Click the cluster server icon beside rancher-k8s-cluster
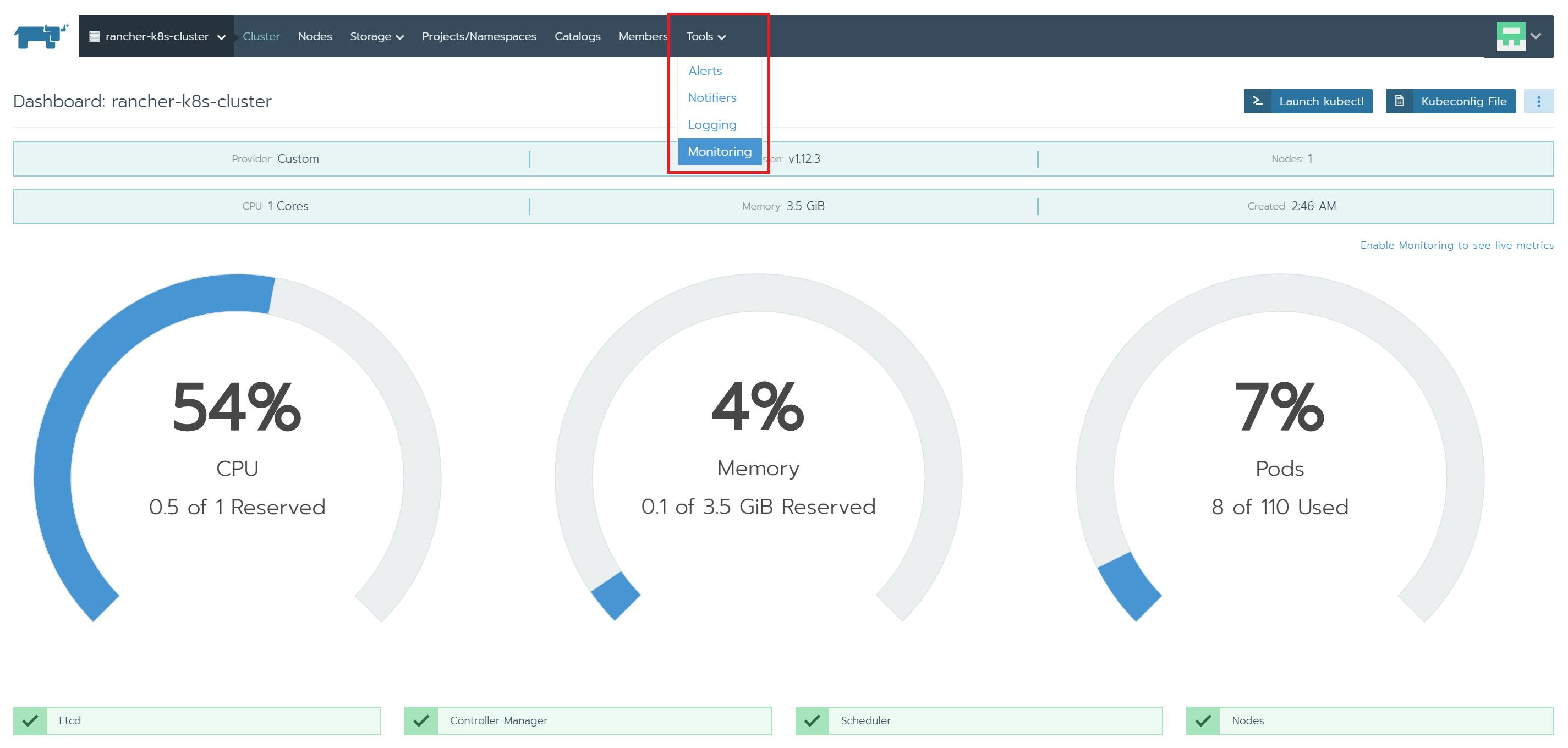Viewport: 1568px width, 748px height. [94, 36]
